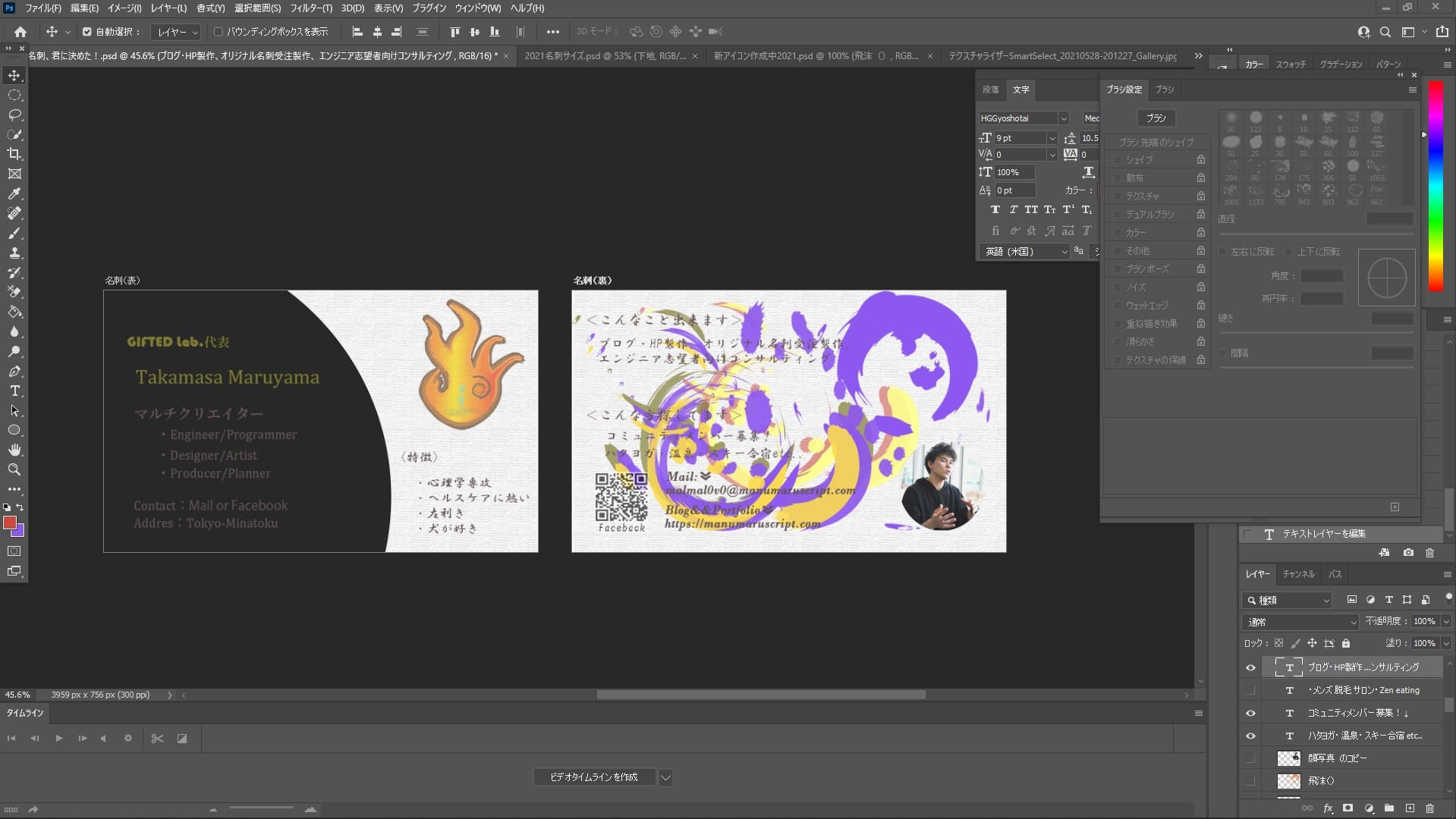Select the Pen tool

tap(14, 371)
